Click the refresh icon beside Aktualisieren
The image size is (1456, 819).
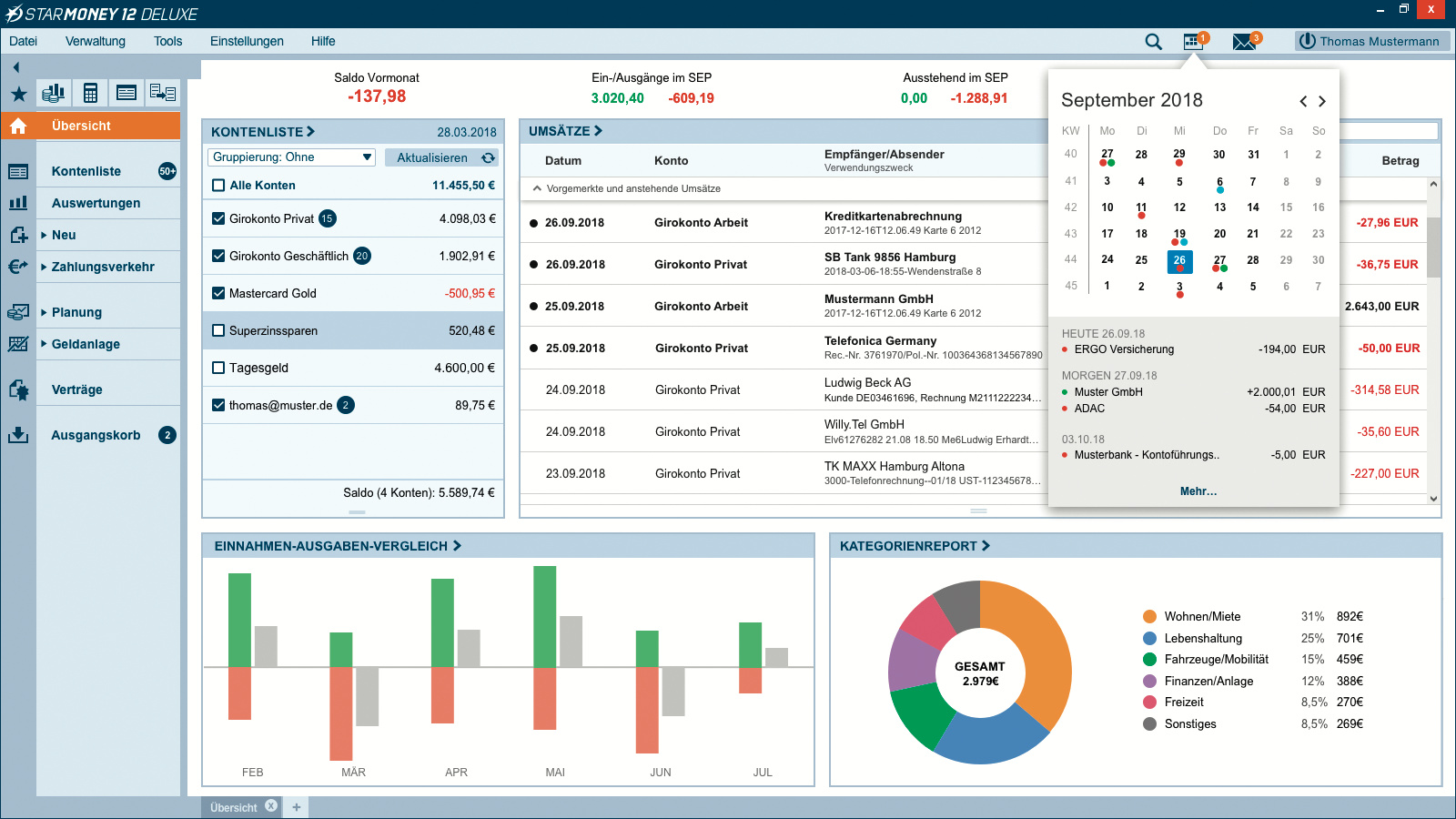pos(489,157)
